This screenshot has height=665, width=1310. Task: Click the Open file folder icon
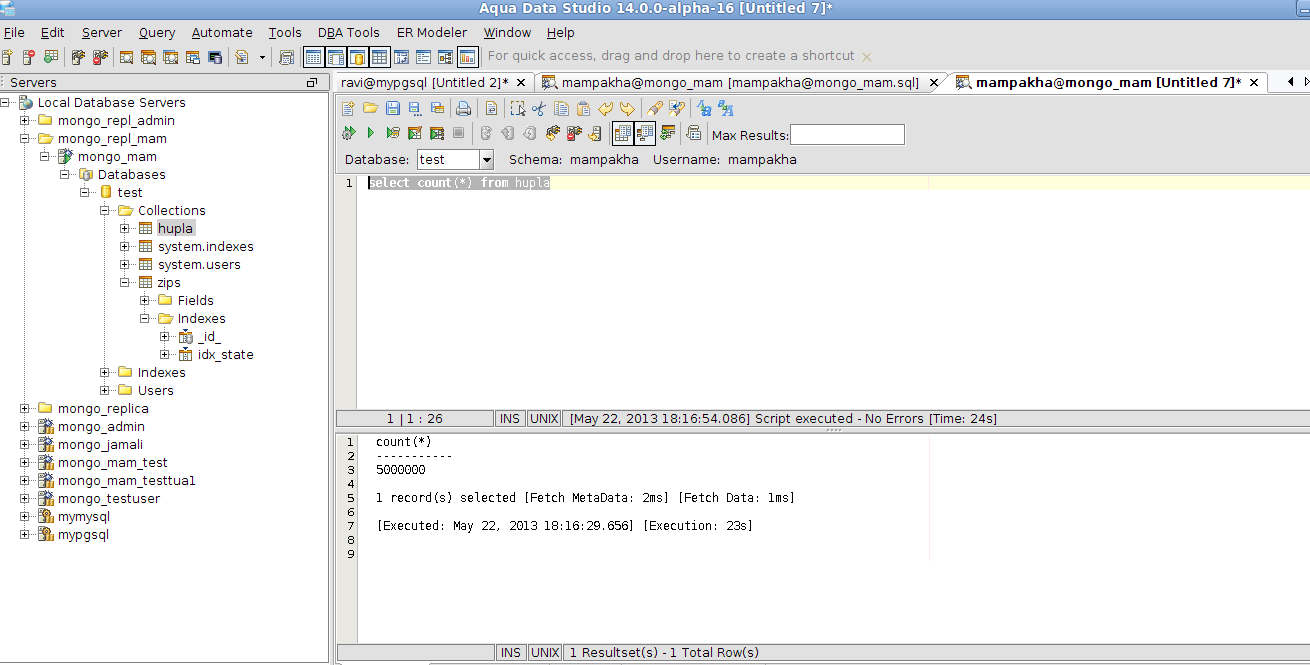click(370, 108)
